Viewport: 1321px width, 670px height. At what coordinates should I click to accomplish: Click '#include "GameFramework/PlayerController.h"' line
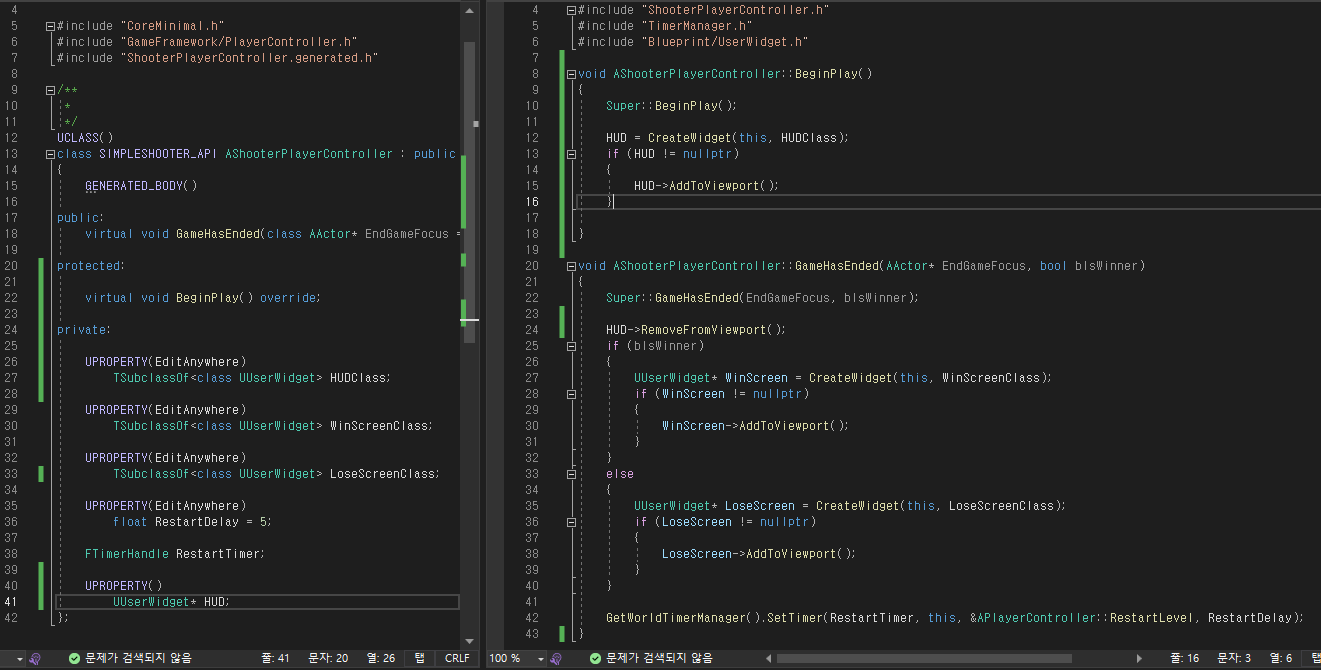[207, 42]
